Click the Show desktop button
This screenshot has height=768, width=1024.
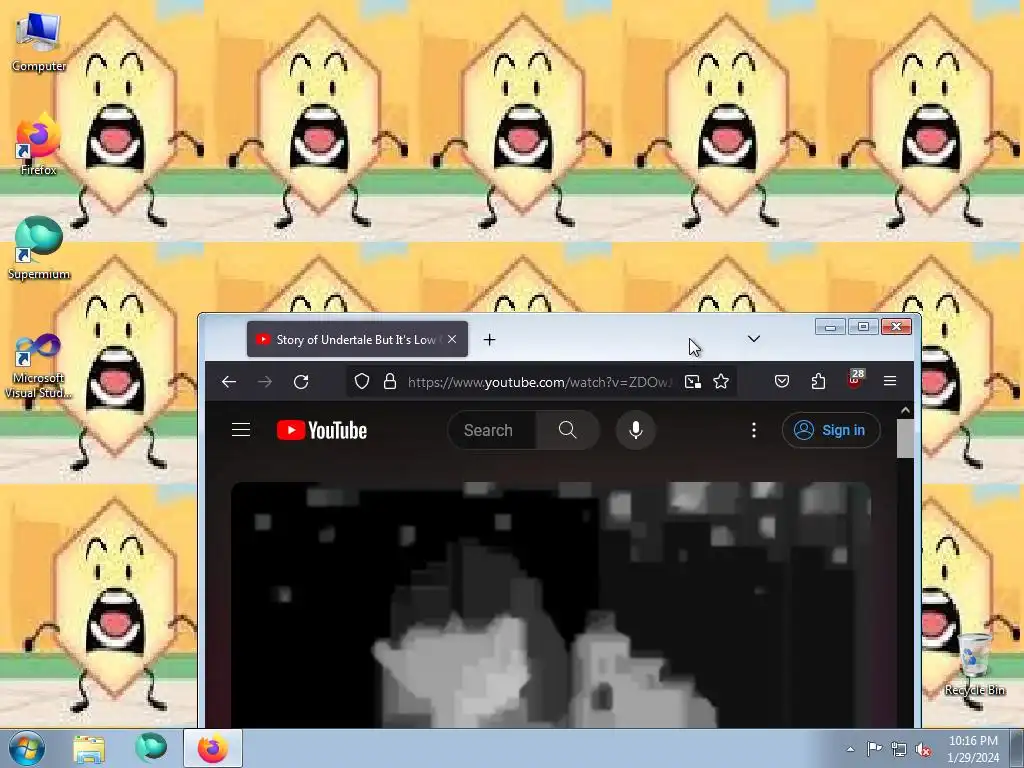coord(1016,748)
